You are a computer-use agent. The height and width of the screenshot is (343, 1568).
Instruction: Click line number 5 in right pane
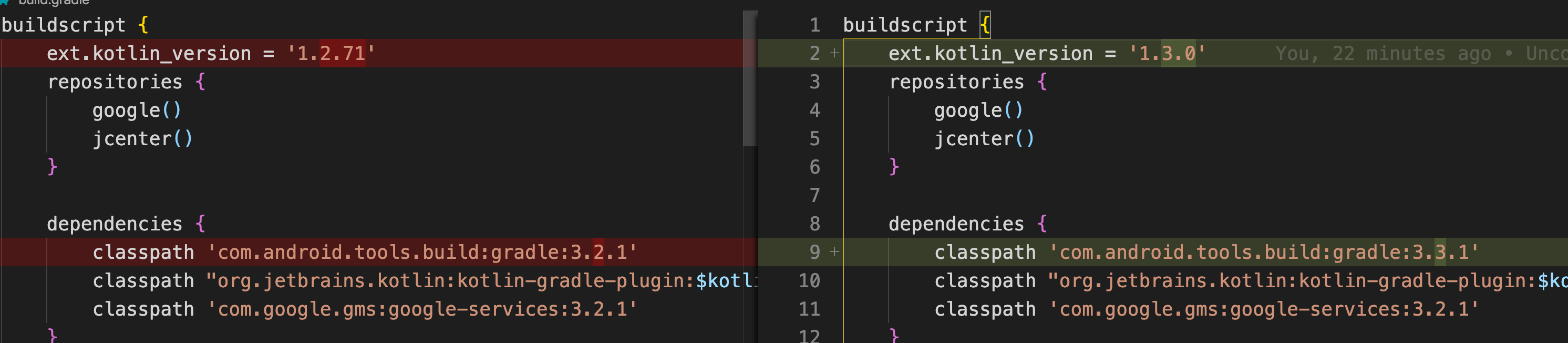(x=814, y=138)
